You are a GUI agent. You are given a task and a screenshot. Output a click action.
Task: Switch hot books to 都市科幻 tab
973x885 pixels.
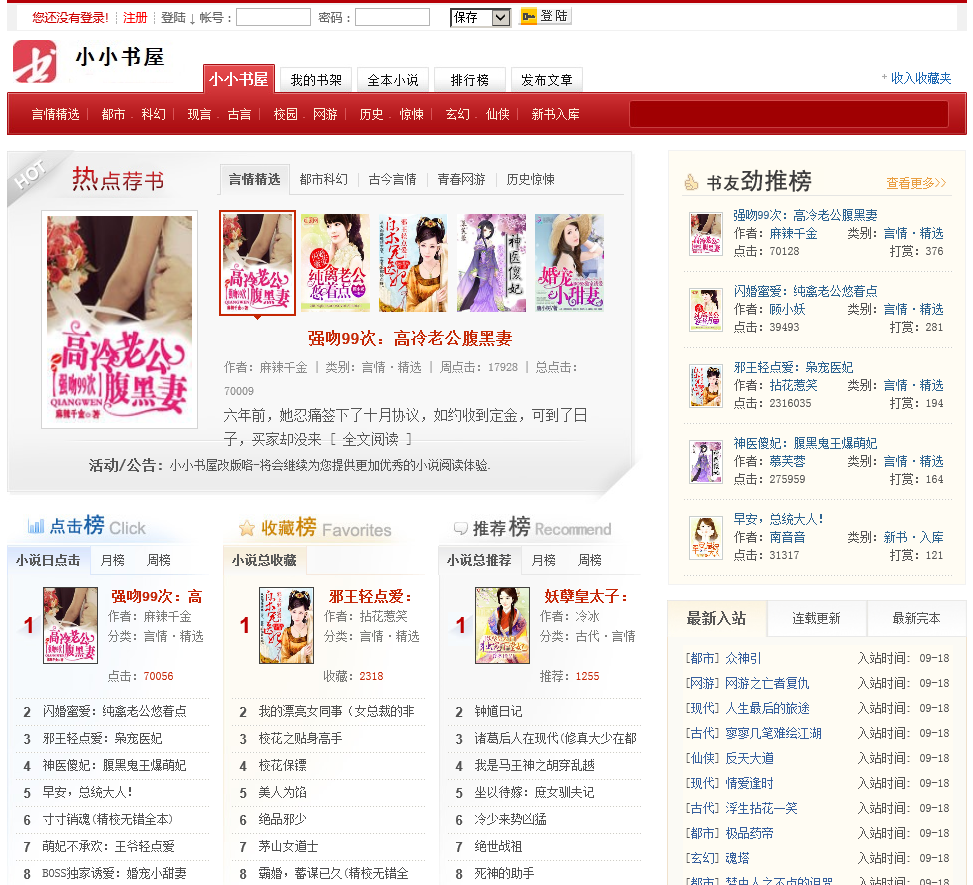(x=323, y=179)
